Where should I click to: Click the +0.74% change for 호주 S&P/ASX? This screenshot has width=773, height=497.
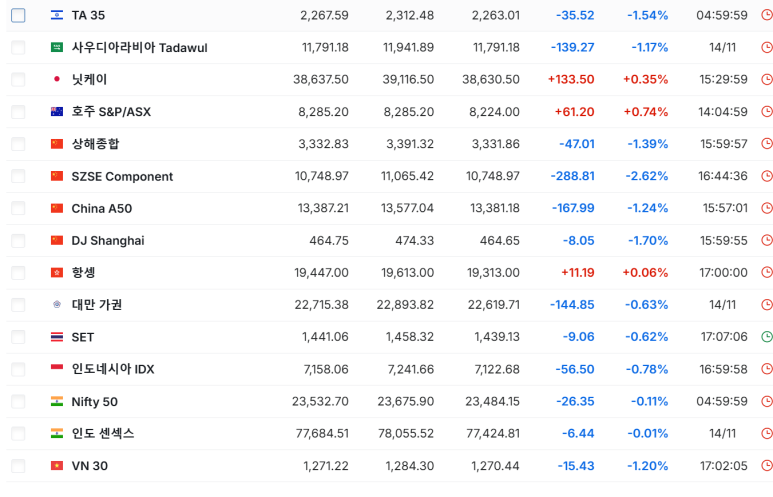click(x=646, y=112)
